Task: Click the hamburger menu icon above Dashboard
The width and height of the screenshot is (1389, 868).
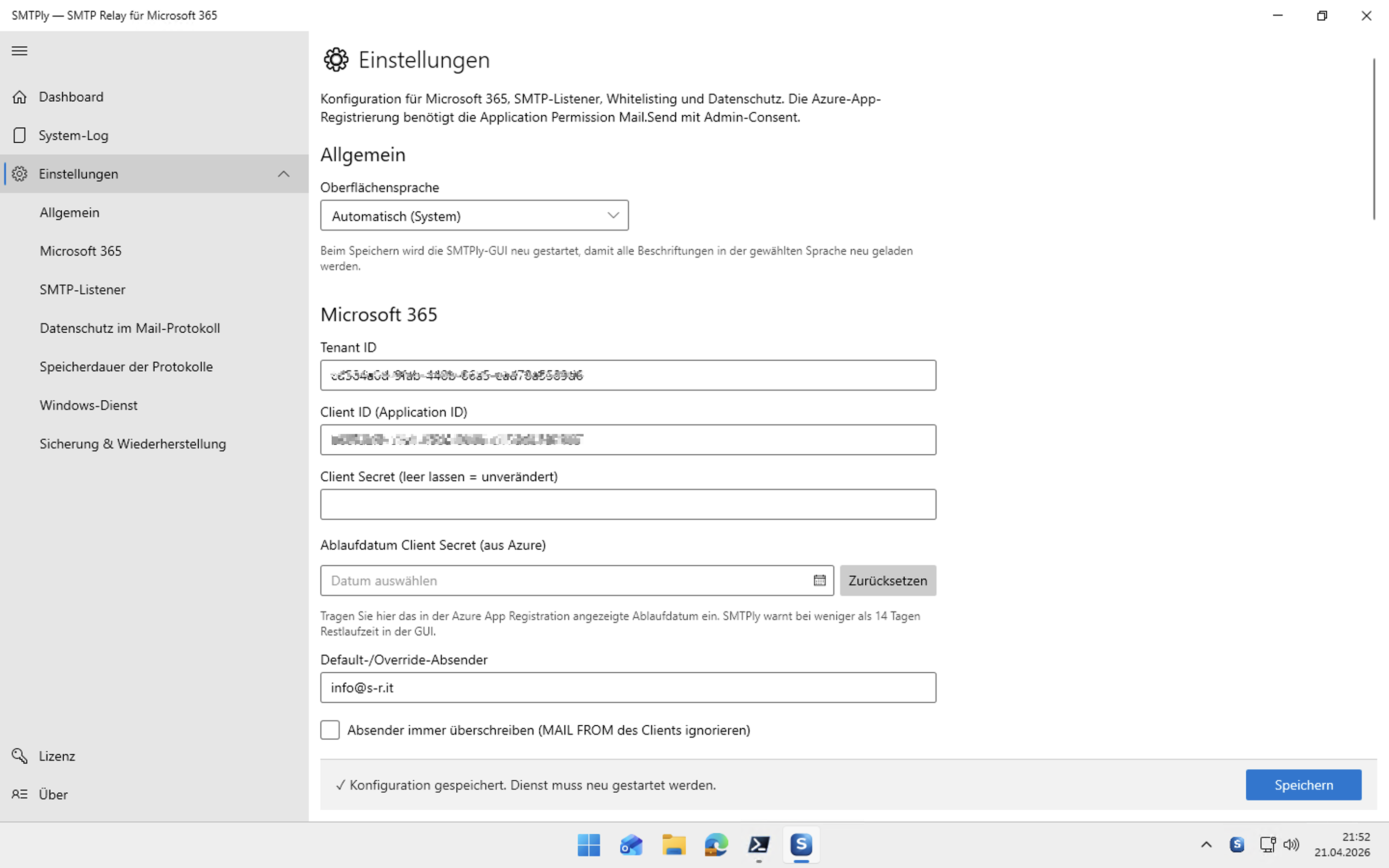Action: [19, 51]
